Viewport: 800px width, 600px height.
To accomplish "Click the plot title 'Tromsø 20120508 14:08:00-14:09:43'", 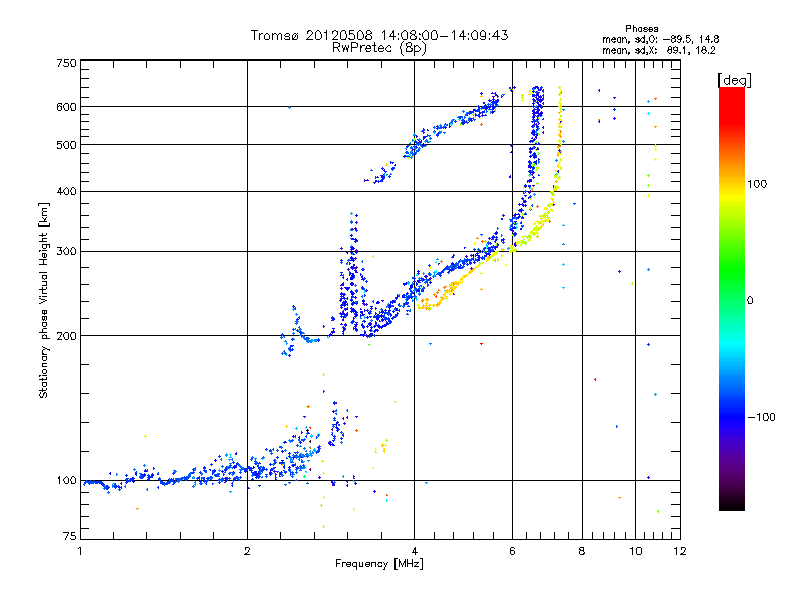I will (379, 35).
